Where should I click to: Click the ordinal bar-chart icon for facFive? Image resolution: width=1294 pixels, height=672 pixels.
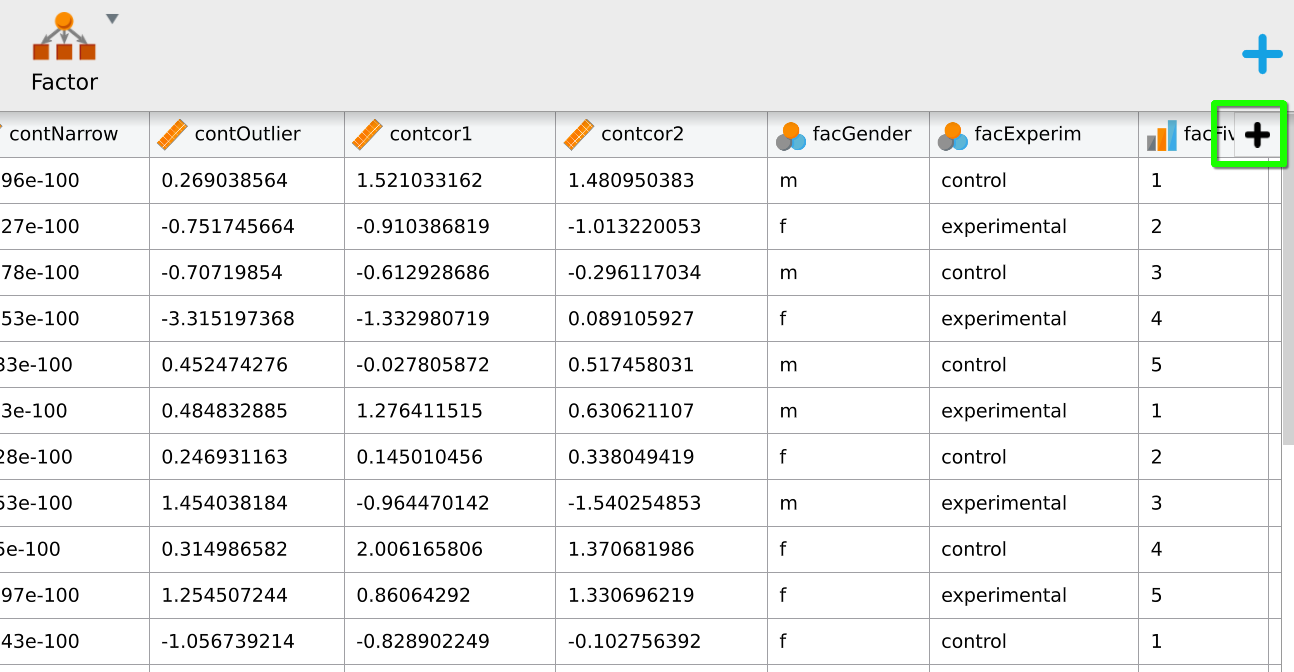(x=1161, y=136)
